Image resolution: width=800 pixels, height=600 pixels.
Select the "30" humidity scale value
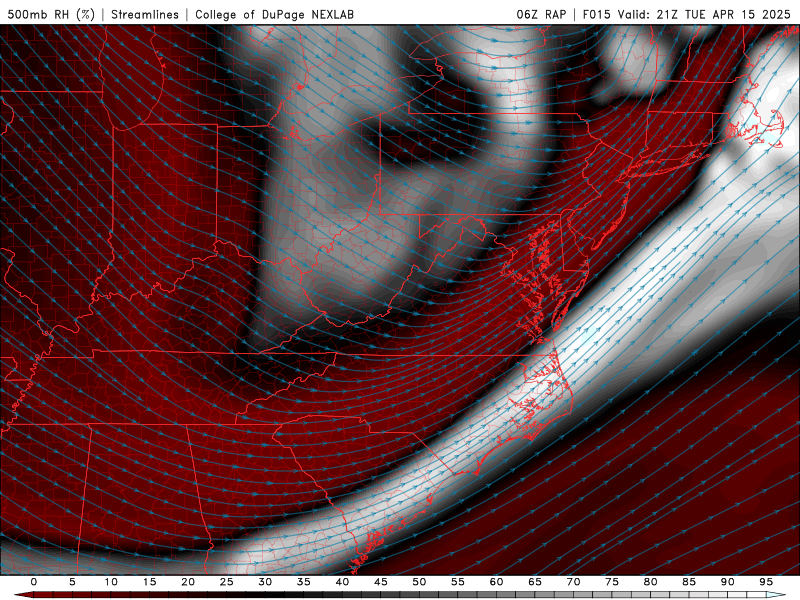(265, 582)
